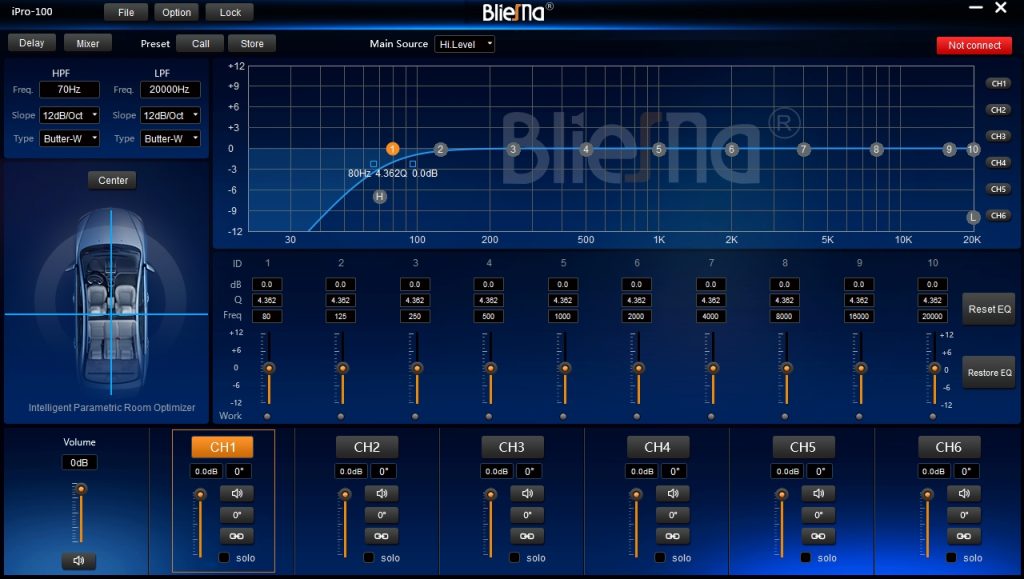Click CH6 marker beside the EQ graph

tap(999, 215)
